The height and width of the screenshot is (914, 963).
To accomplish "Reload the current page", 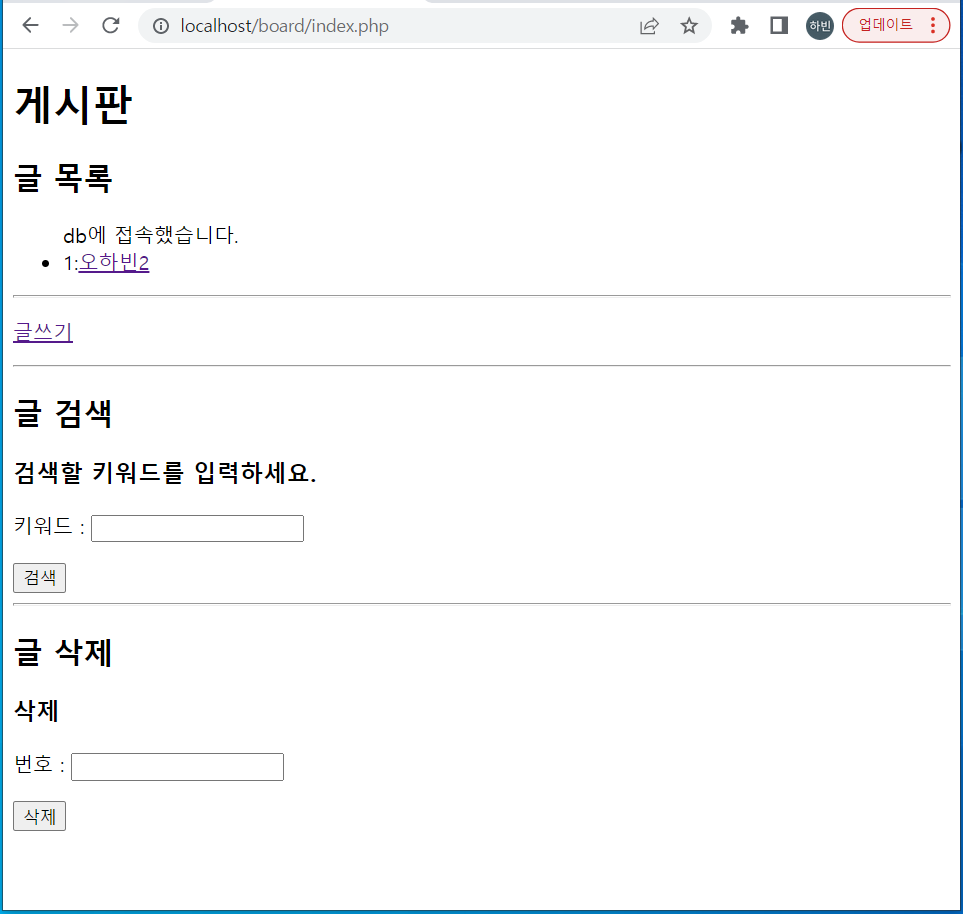I will 110,25.
